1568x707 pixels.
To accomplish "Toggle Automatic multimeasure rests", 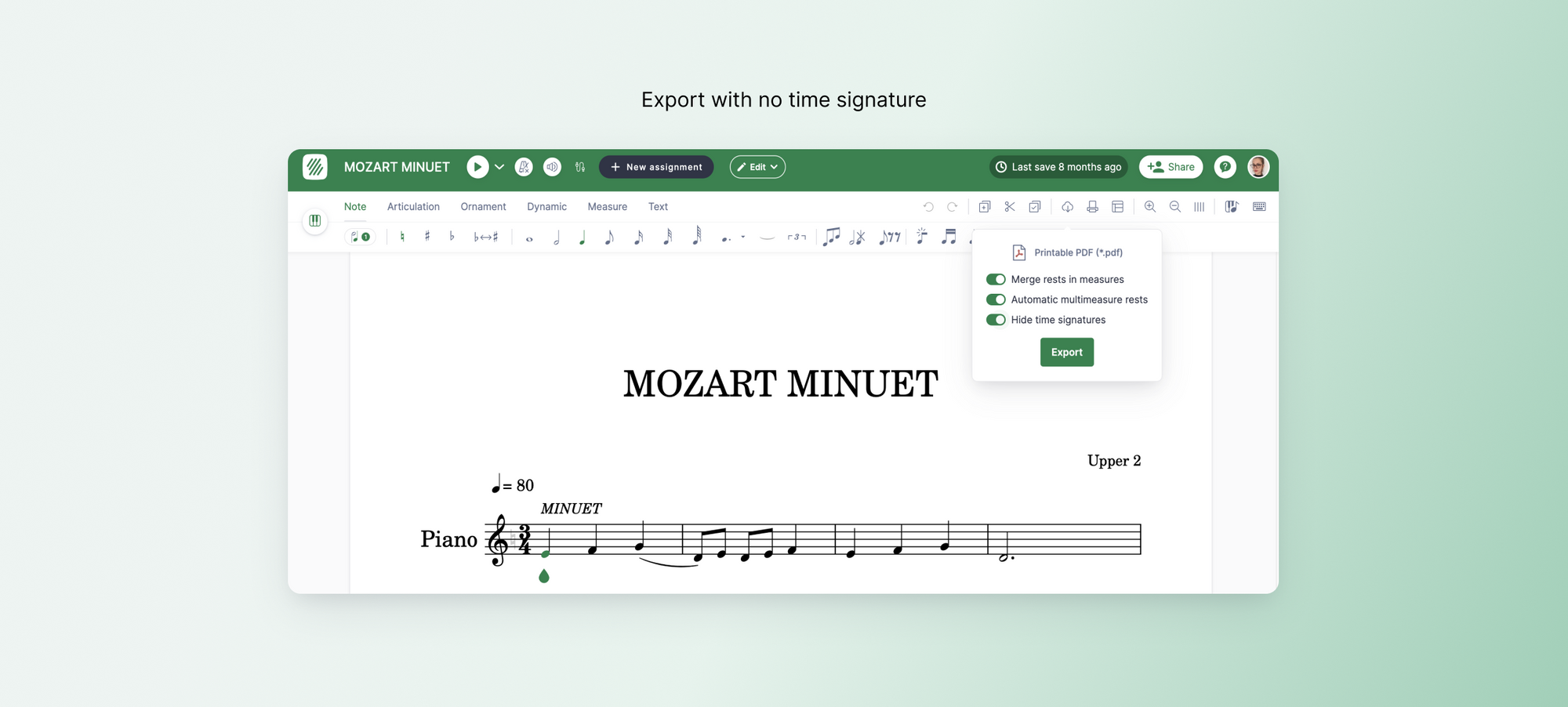I will pos(996,300).
